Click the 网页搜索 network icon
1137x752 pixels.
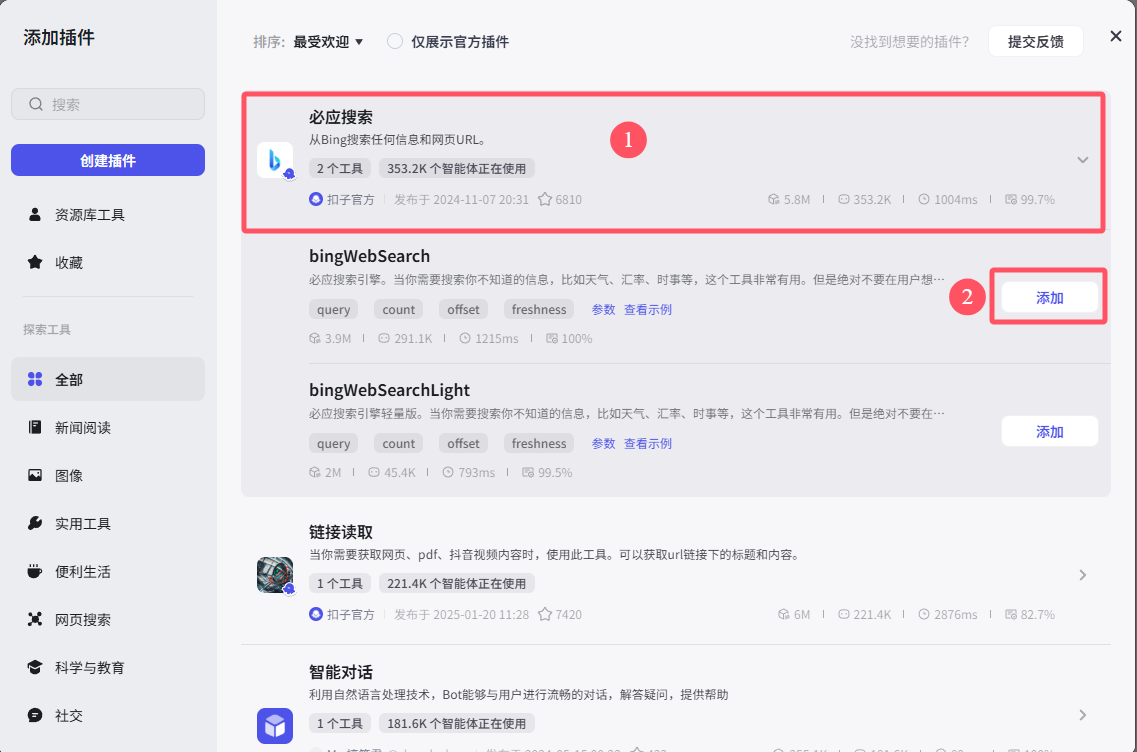[x=35, y=619]
